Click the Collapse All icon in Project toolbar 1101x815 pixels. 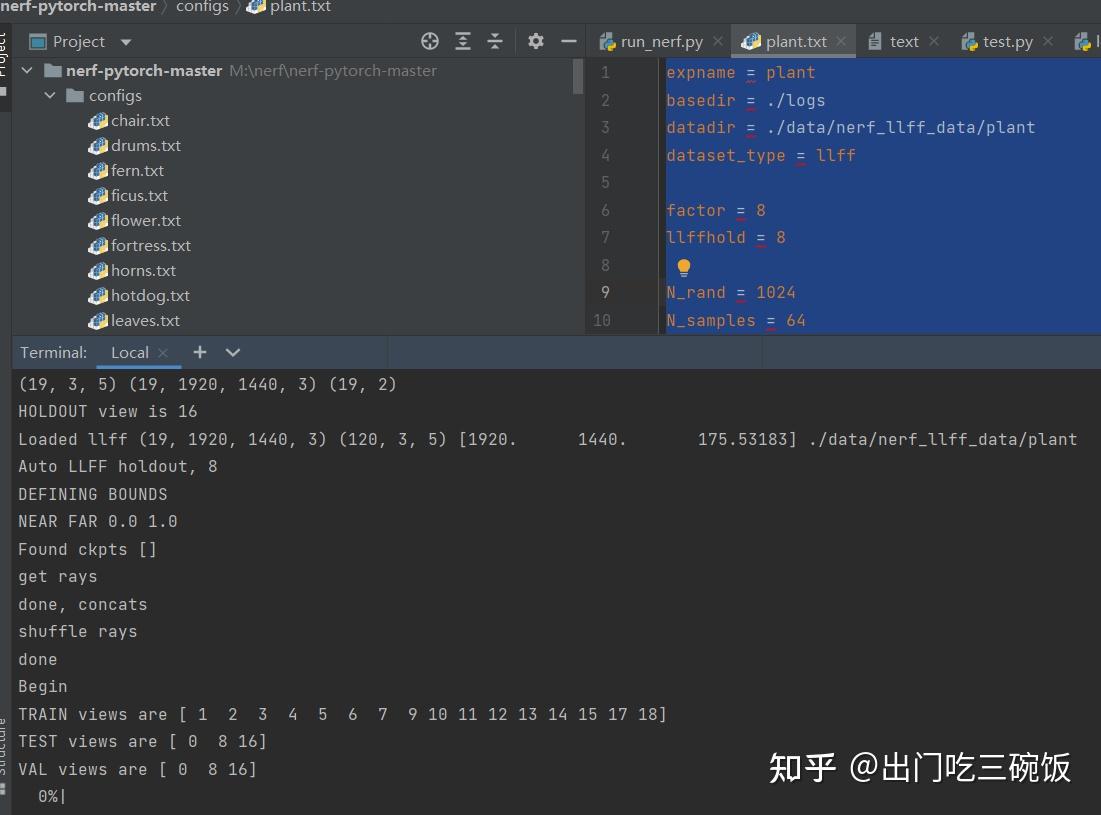(x=491, y=41)
